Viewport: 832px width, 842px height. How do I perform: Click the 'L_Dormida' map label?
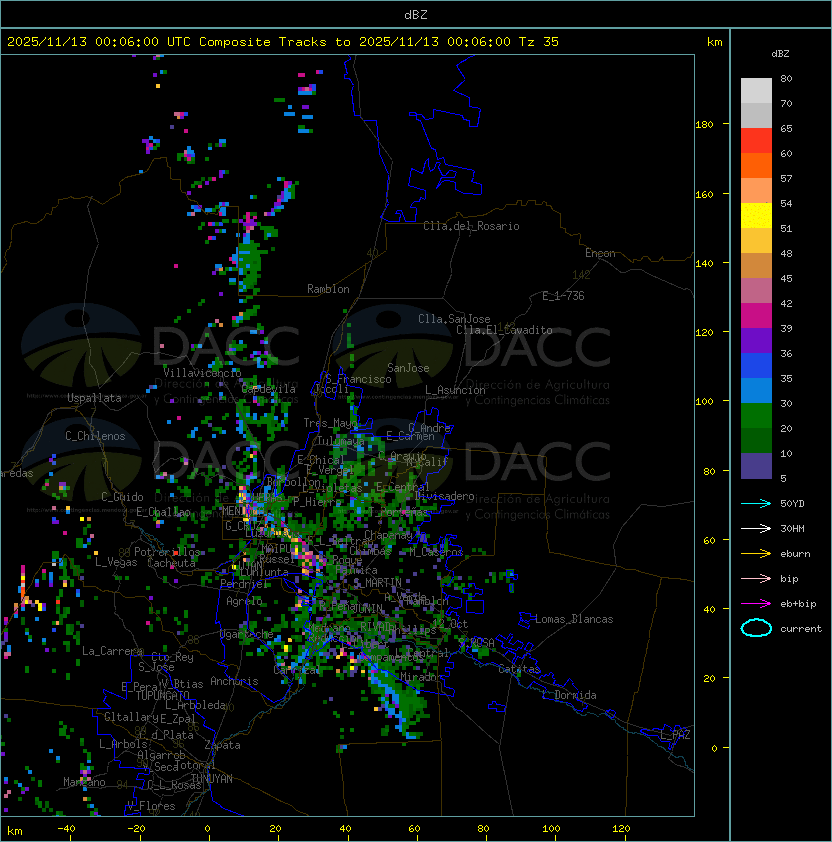click(x=569, y=695)
